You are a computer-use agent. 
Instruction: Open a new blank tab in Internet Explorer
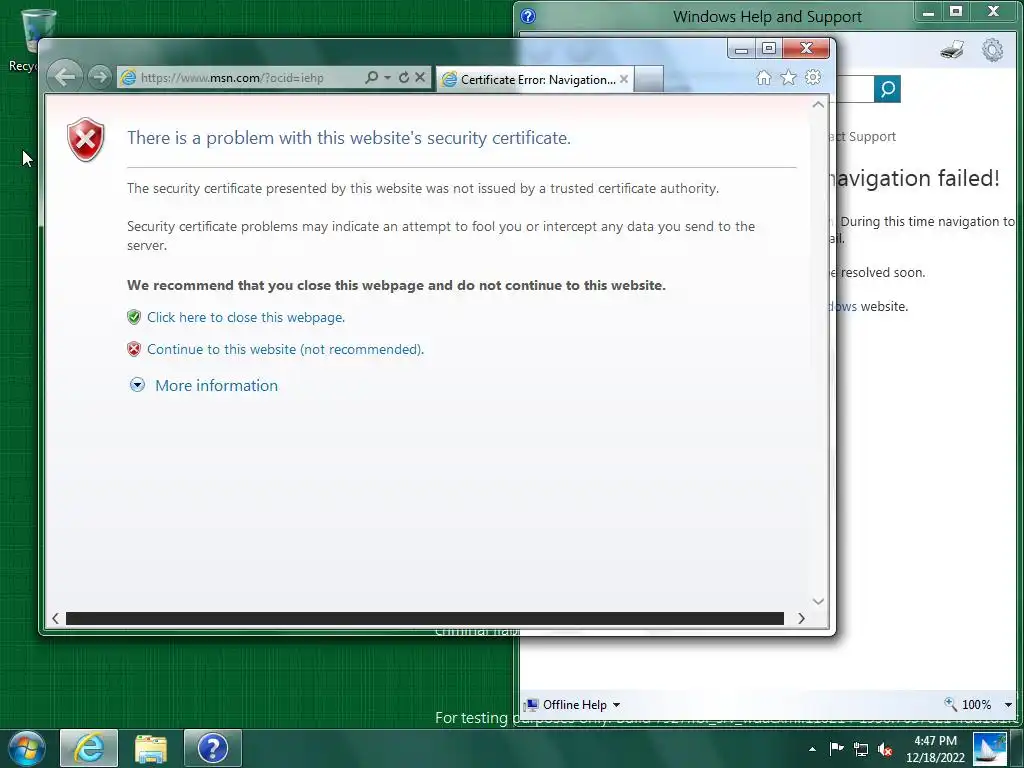pyautogui.click(x=648, y=79)
